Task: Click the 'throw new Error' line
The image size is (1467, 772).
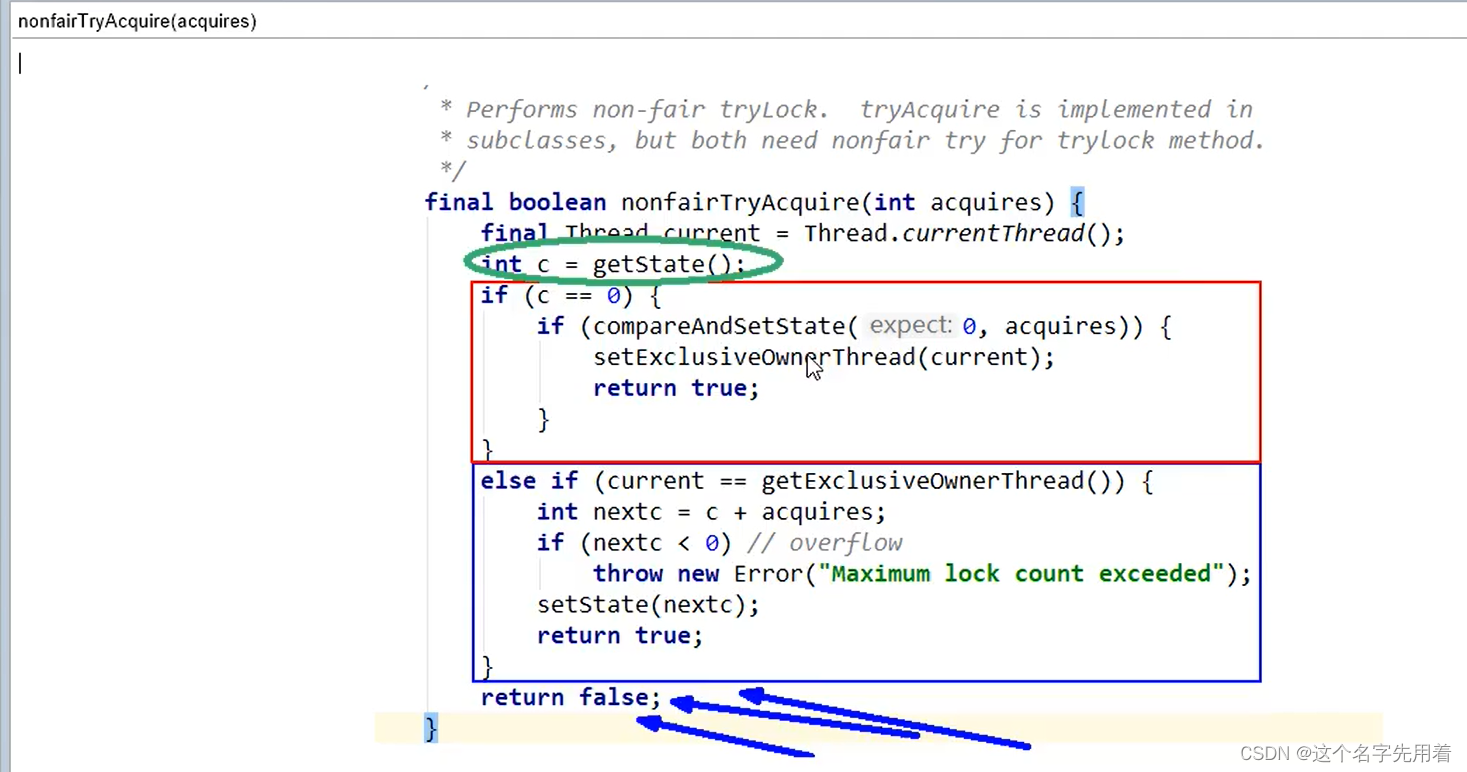Action: click(922, 574)
